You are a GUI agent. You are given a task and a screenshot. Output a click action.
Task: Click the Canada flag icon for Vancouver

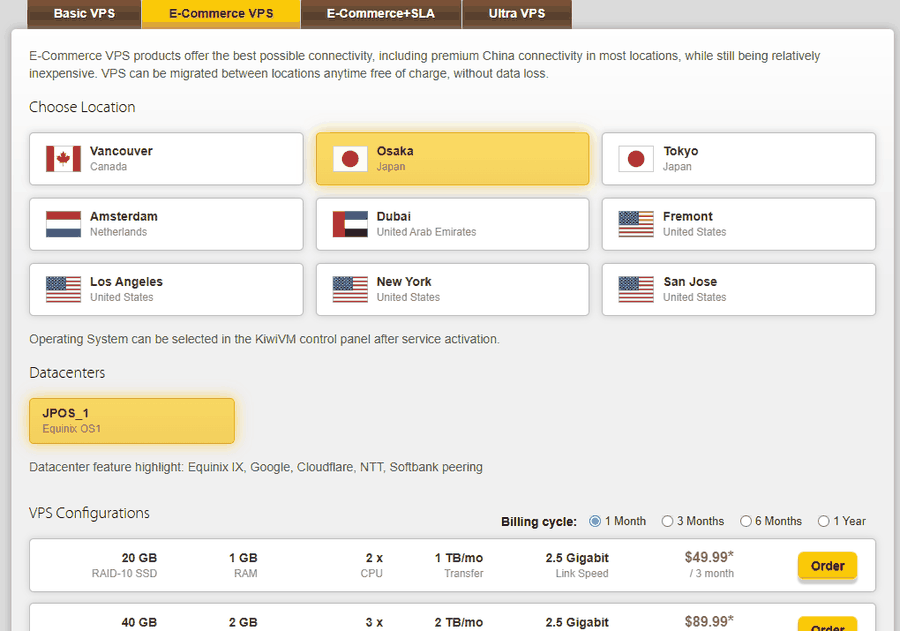click(63, 158)
